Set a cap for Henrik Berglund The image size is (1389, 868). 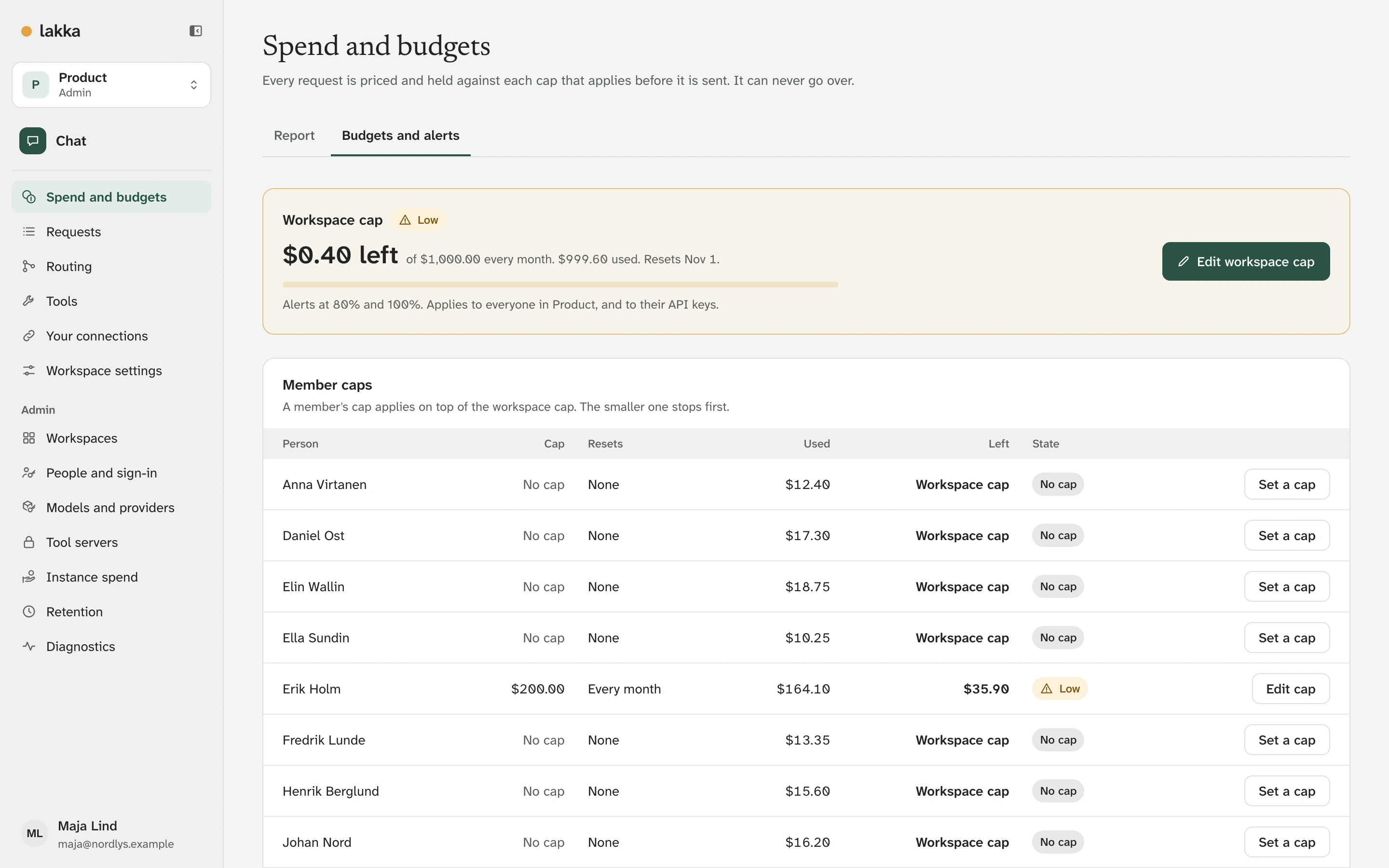[1287, 791]
